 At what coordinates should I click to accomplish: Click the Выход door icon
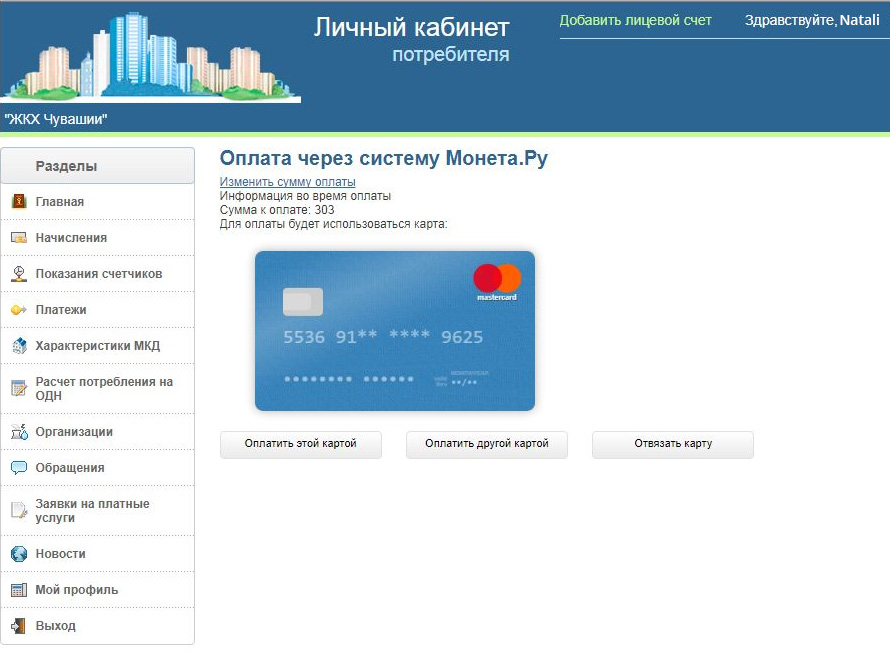click(x=18, y=626)
